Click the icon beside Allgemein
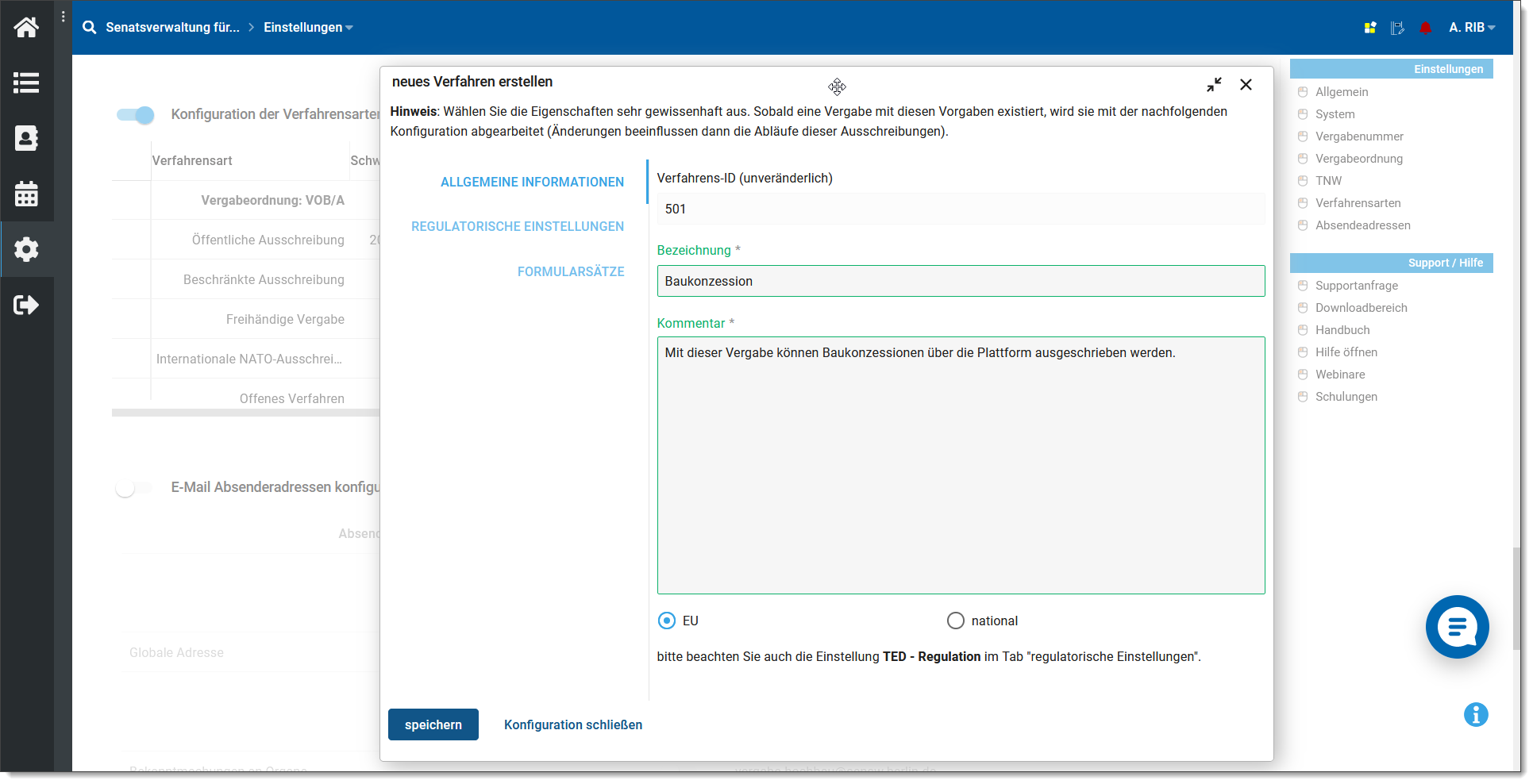The height and width of the screenshot is (784, 1533). (x=1303, y=92)
